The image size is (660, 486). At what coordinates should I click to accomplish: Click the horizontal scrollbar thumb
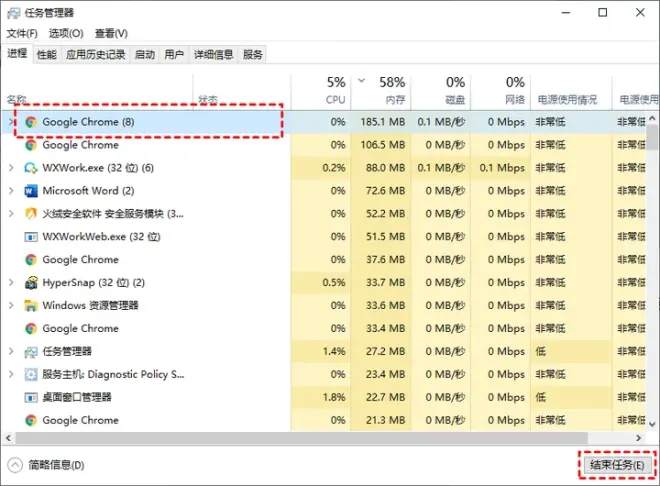pyautogui.click(x=301, y=438)
